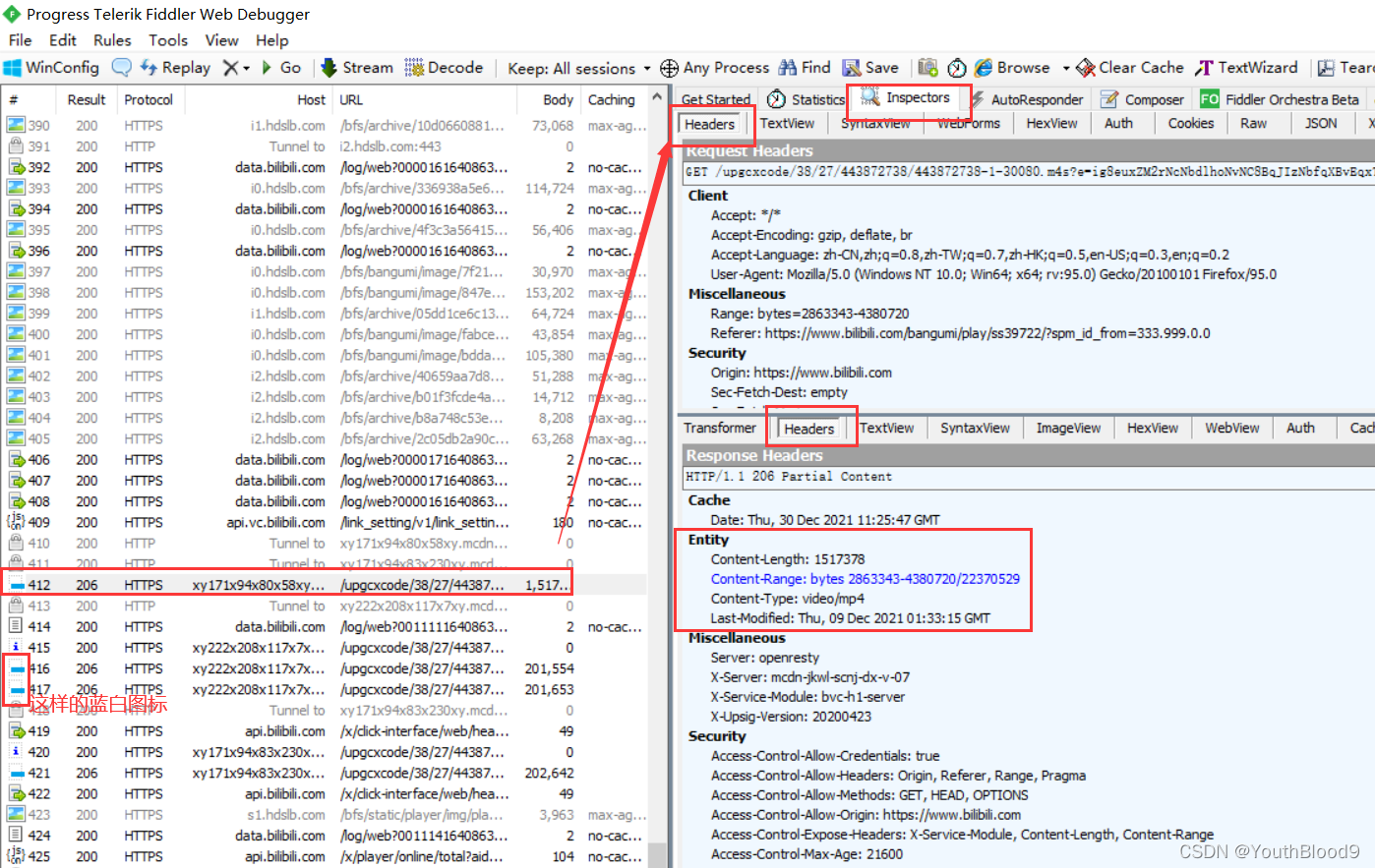Replay the selected session
Screen dimensions: 1375x868
click(x=175, y=68)
